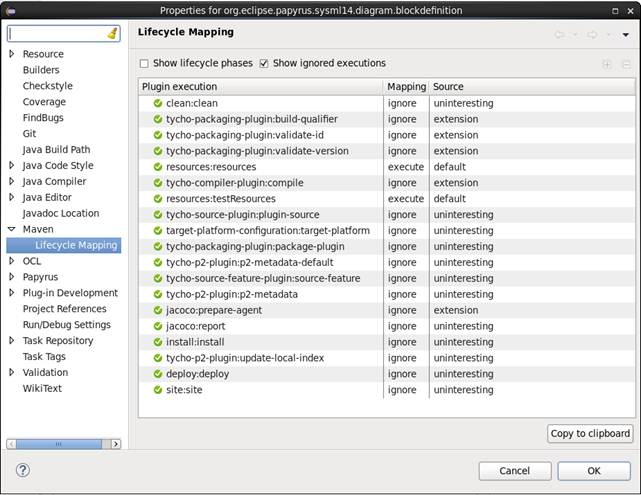Screen dimensions: 641x495
Task: Click green icon beside tycho-p2-plugin:p2-metadata-default
Action: (x=158, y=263)
